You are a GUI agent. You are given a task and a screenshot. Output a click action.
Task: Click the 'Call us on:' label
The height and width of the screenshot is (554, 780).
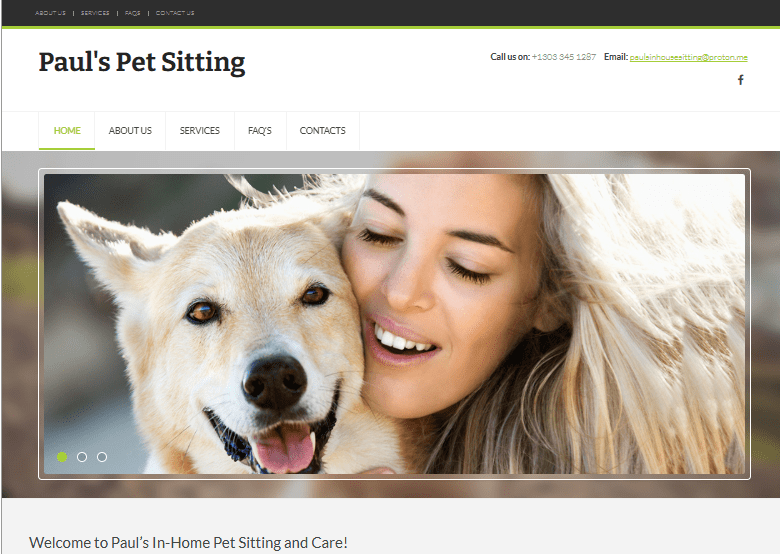[x=510, y=57]
